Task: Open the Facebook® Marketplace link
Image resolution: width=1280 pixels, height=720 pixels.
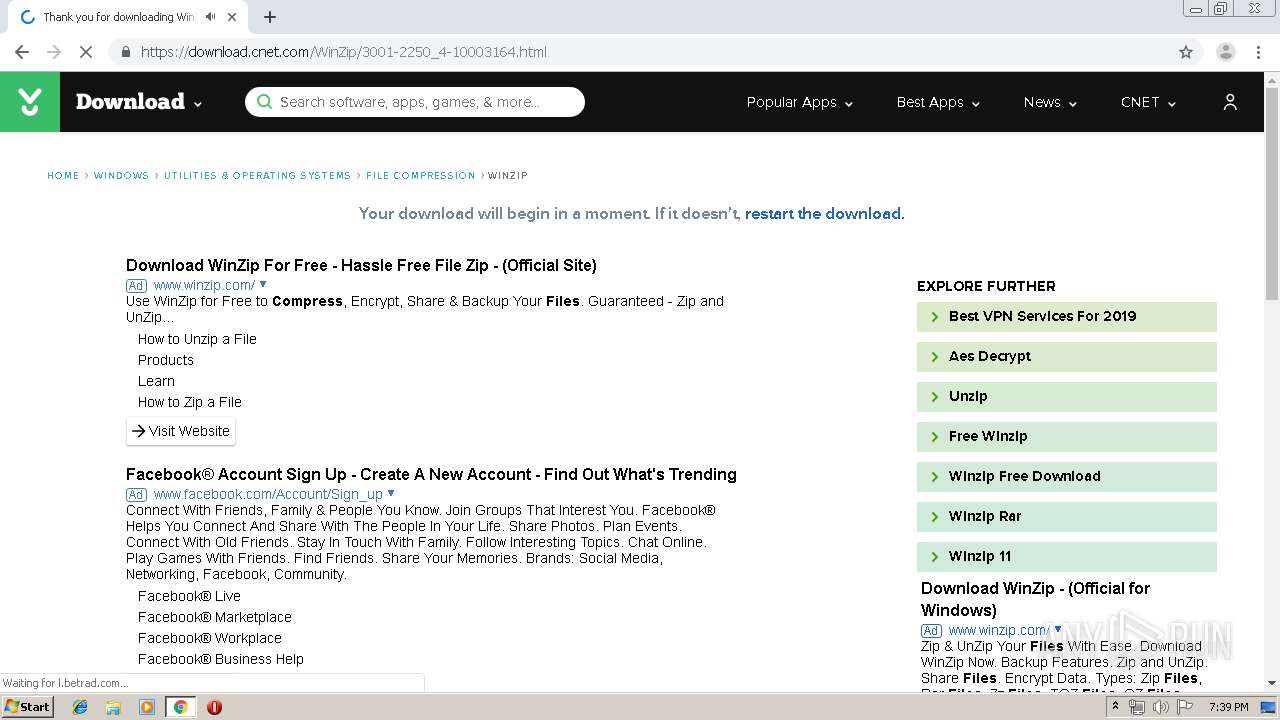Action: (215, 617)
